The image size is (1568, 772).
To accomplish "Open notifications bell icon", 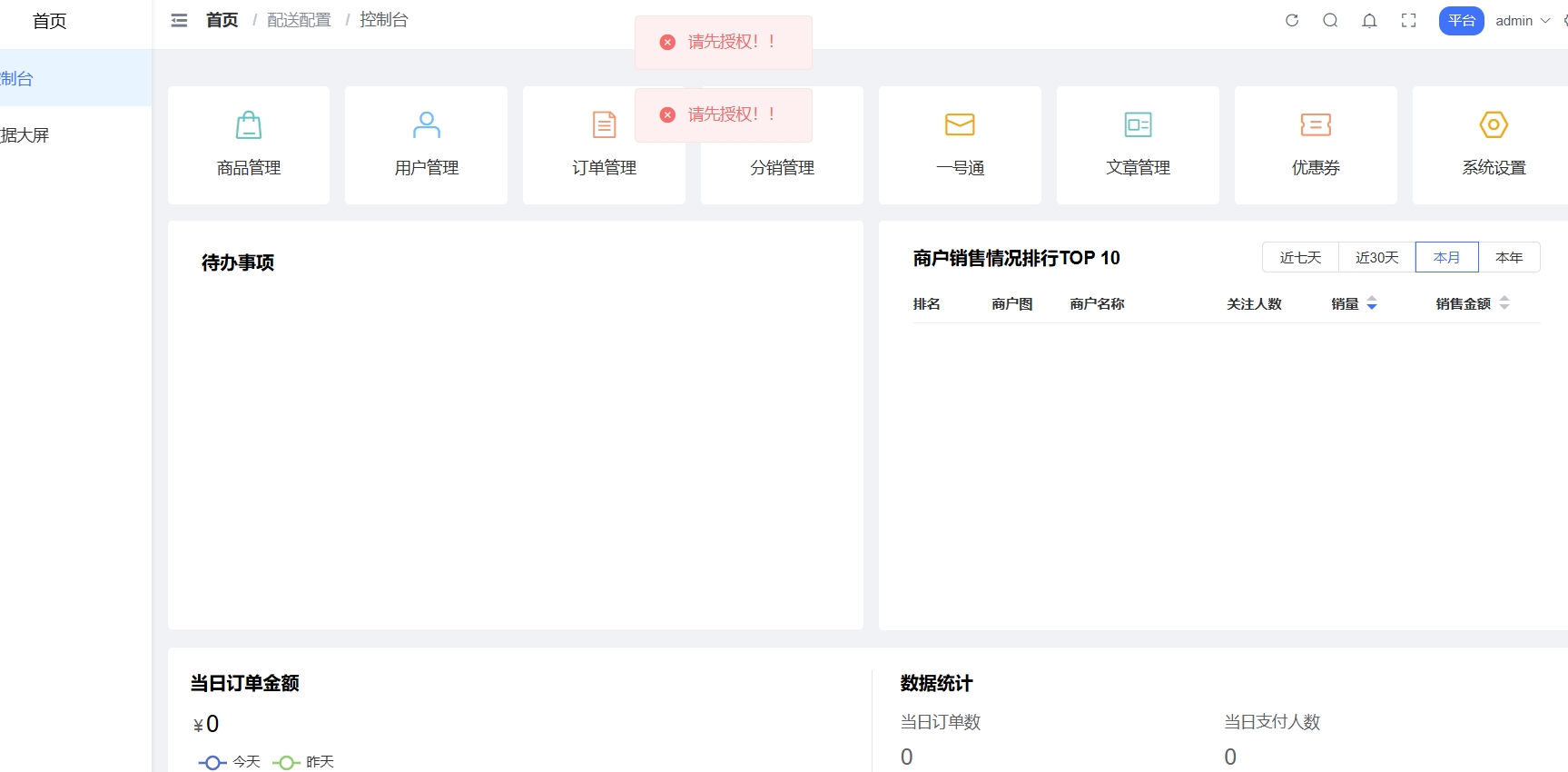I will (x=1369, y=21).
